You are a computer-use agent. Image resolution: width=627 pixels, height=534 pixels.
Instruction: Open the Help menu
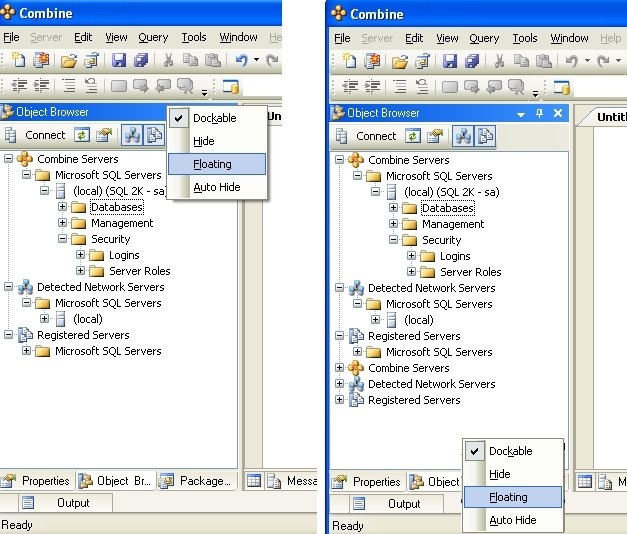609,38
